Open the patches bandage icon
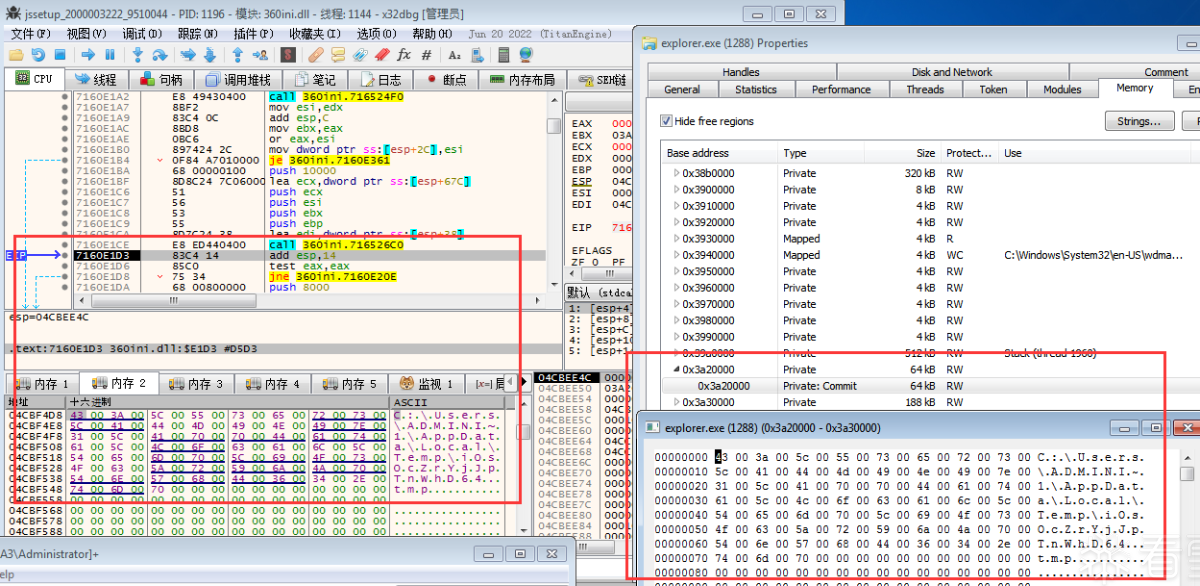 point(316,55)
